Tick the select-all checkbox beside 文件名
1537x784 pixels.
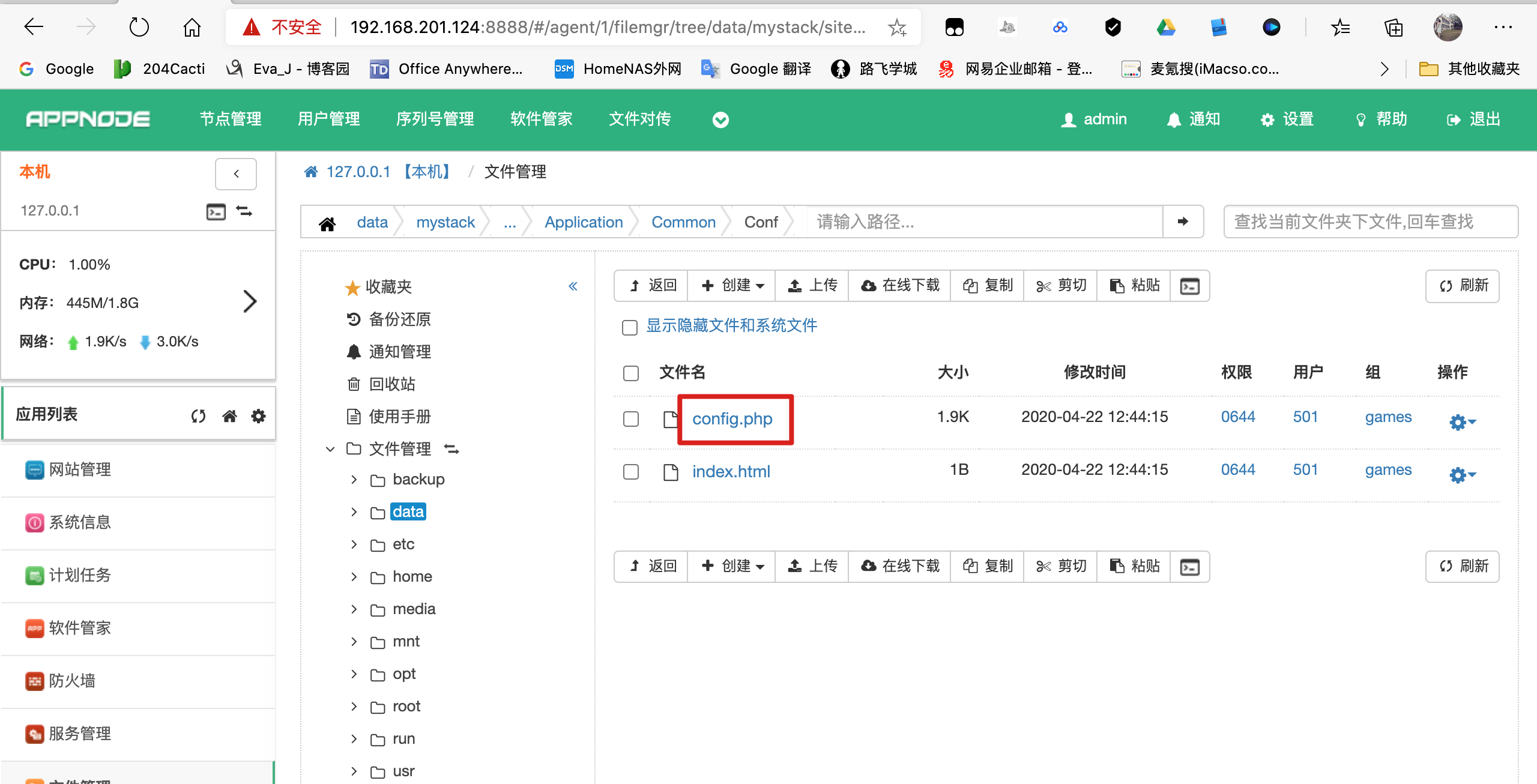point(630,373)
